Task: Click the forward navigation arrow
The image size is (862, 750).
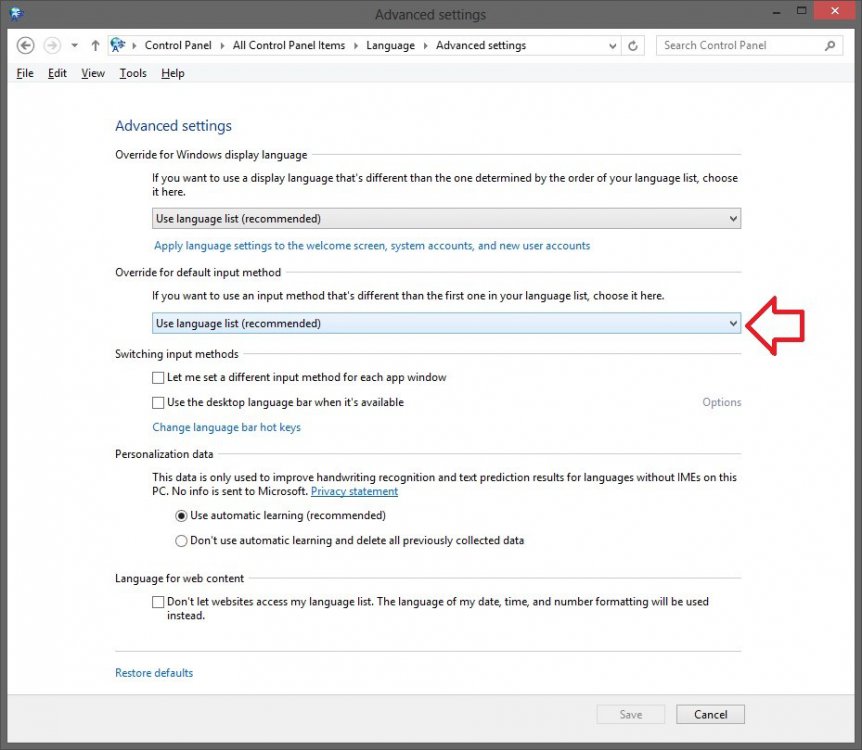Action: pyautogui.click(x=52, y=45)
